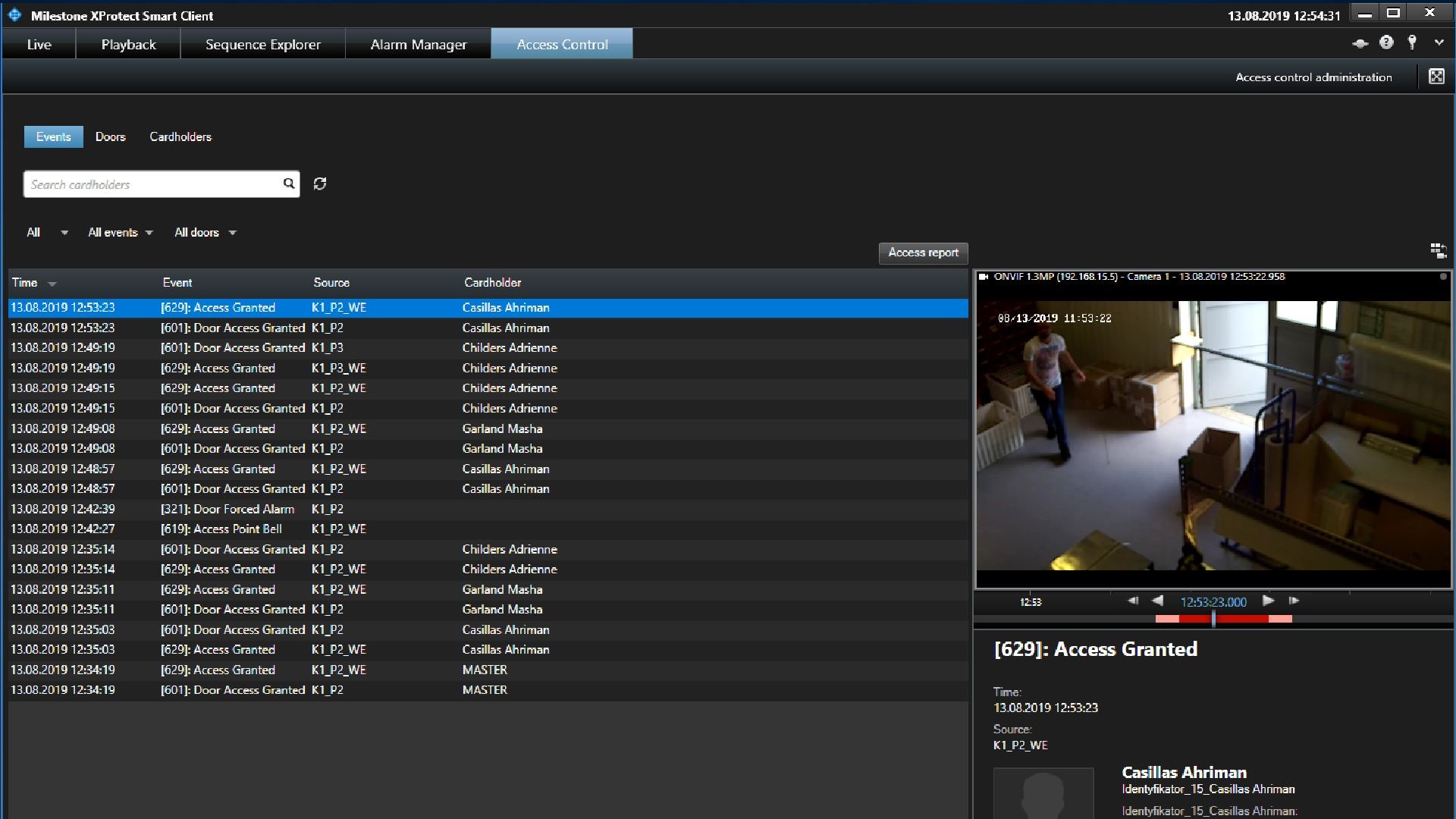Switch to the Alarm Manager tab
The image size is (1456, 819).
point(418,44)
